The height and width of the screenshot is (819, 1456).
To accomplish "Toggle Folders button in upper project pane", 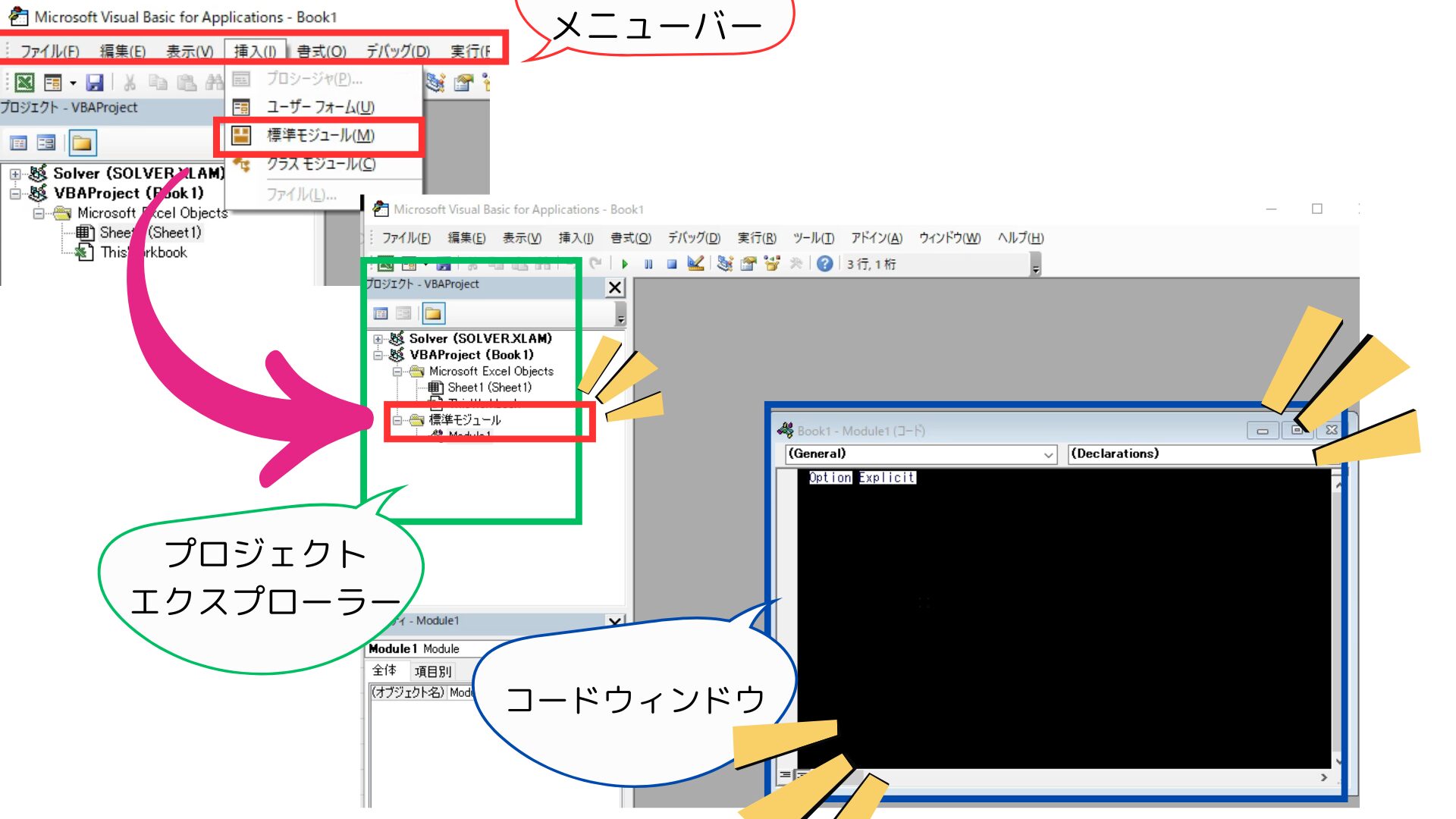I will pos(82,143).
